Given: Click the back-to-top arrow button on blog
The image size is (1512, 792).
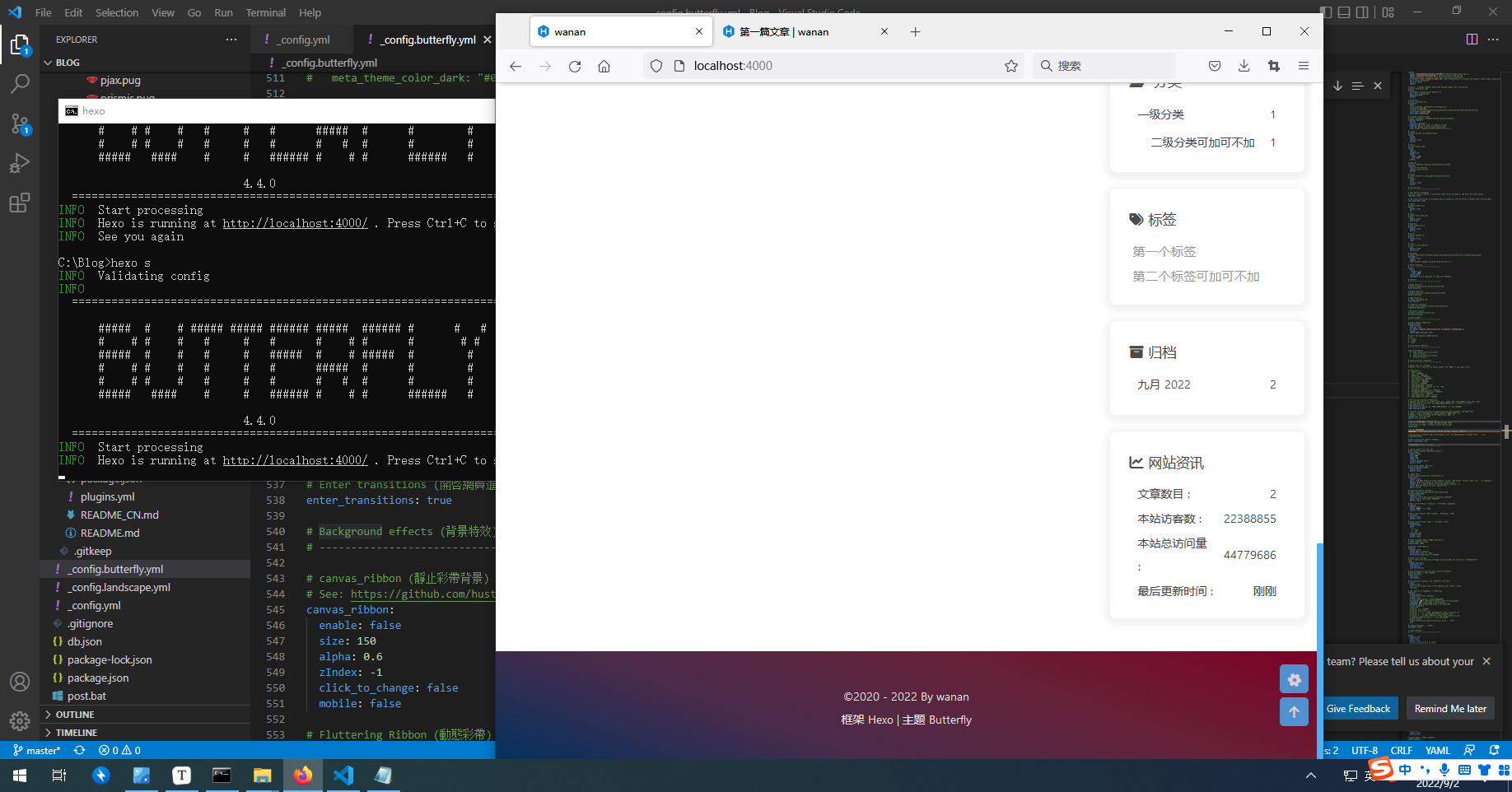Looking at the screenshot, I should (x=1294, y=712).
